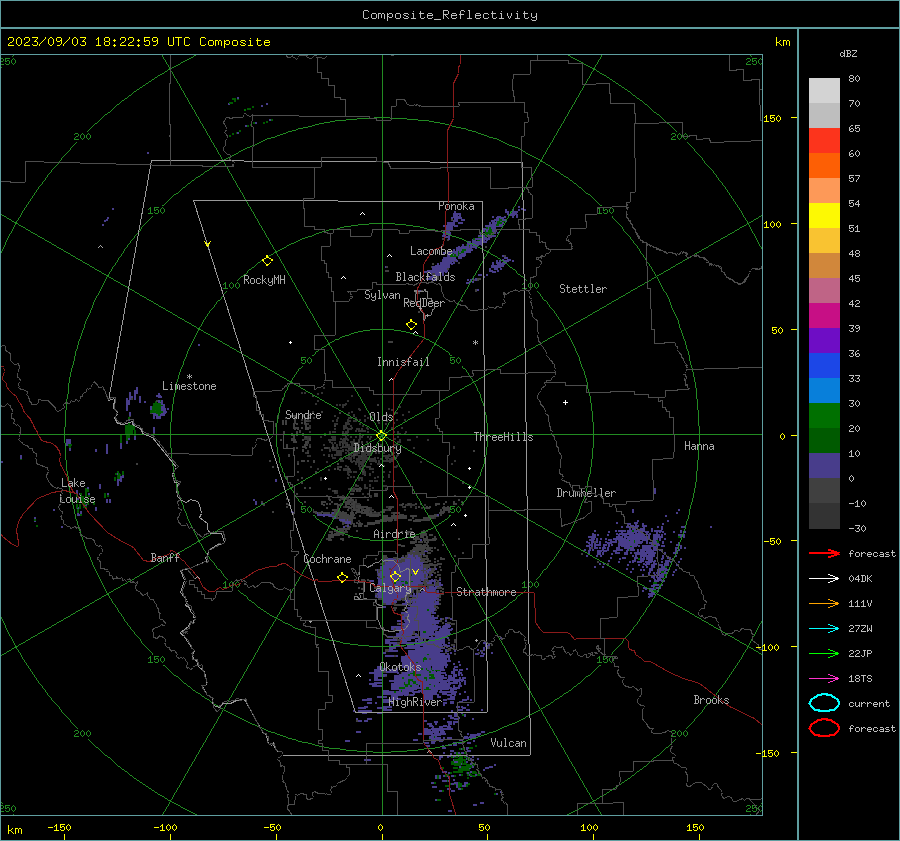Click the 04DK legend text
This screenshot has width=900, height=841.
point(860,578)
